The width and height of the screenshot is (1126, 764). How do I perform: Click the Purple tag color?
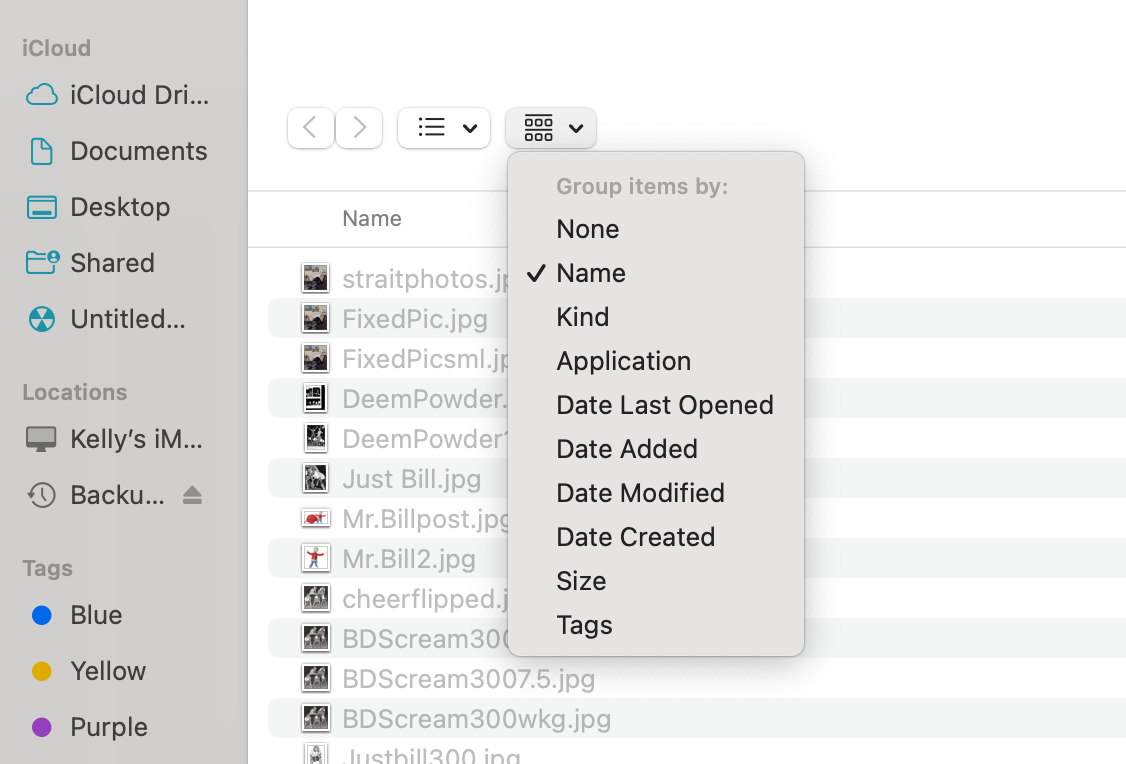point(42,727)
